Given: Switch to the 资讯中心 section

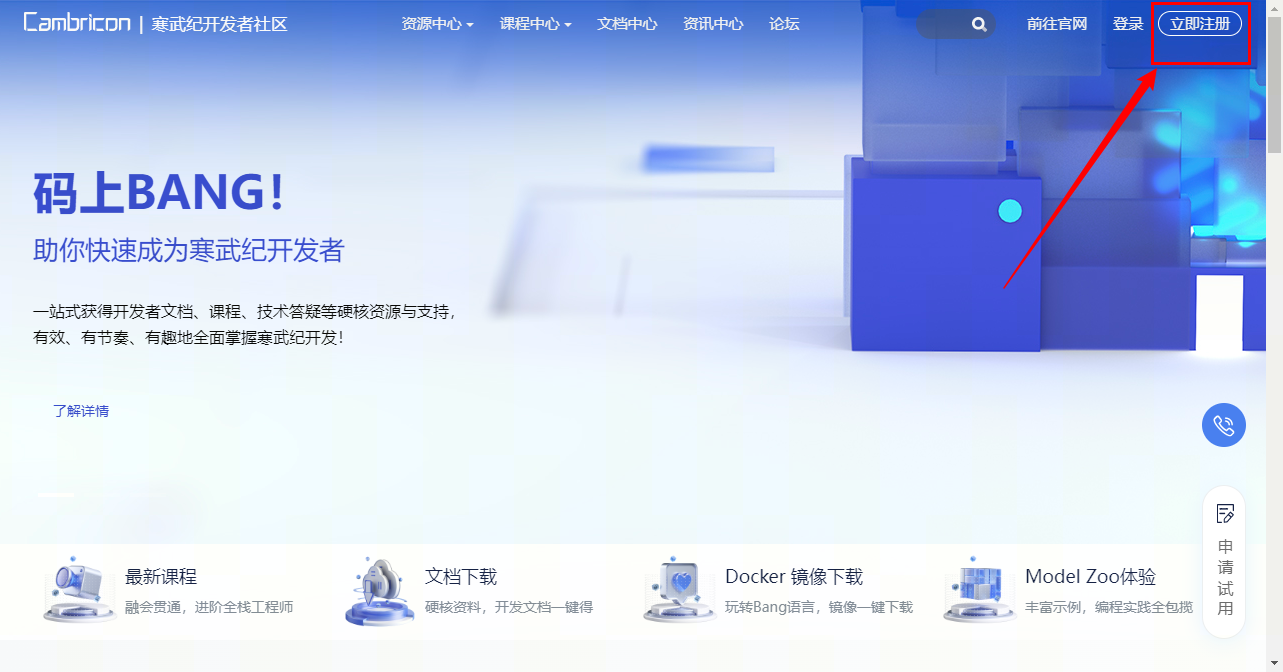Looking at the screenshot, I should click(712, 23).
